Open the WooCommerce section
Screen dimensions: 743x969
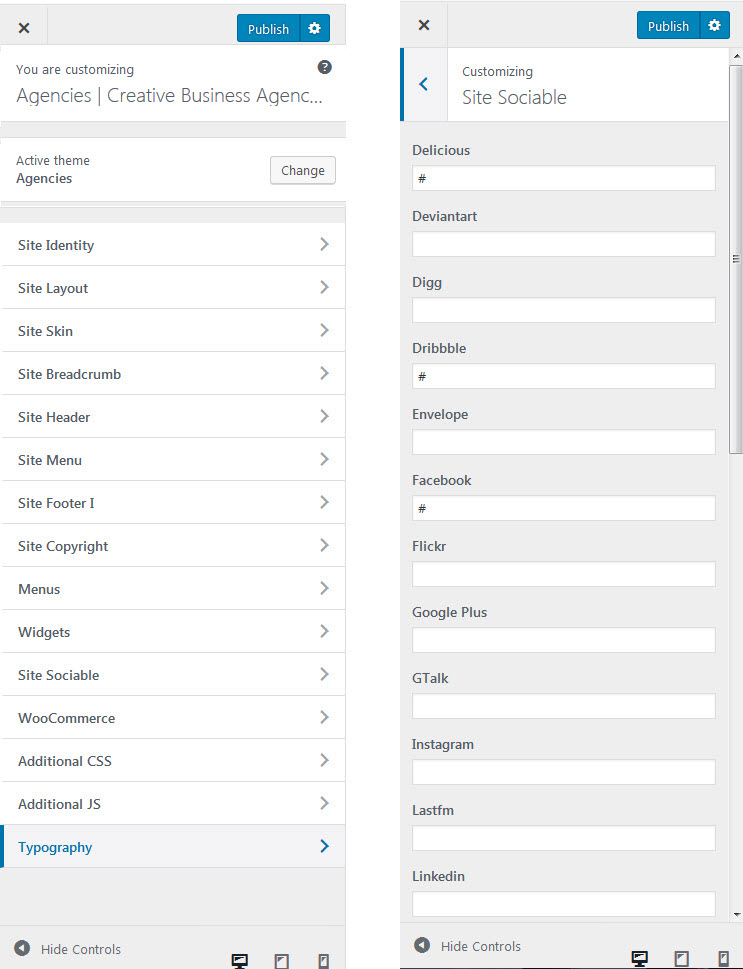(173, 718)
